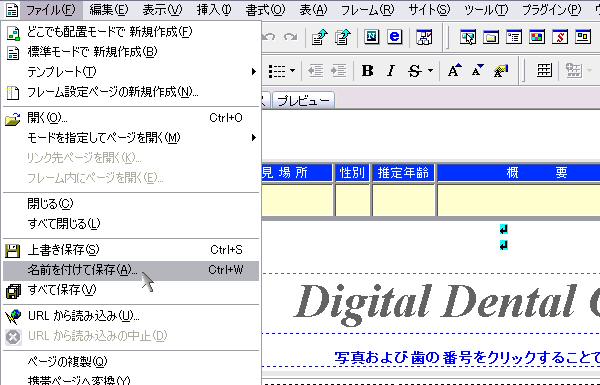The image size is (600, 385).
Task: Preview in Internet Explorer icon
Action: [395, 37]
